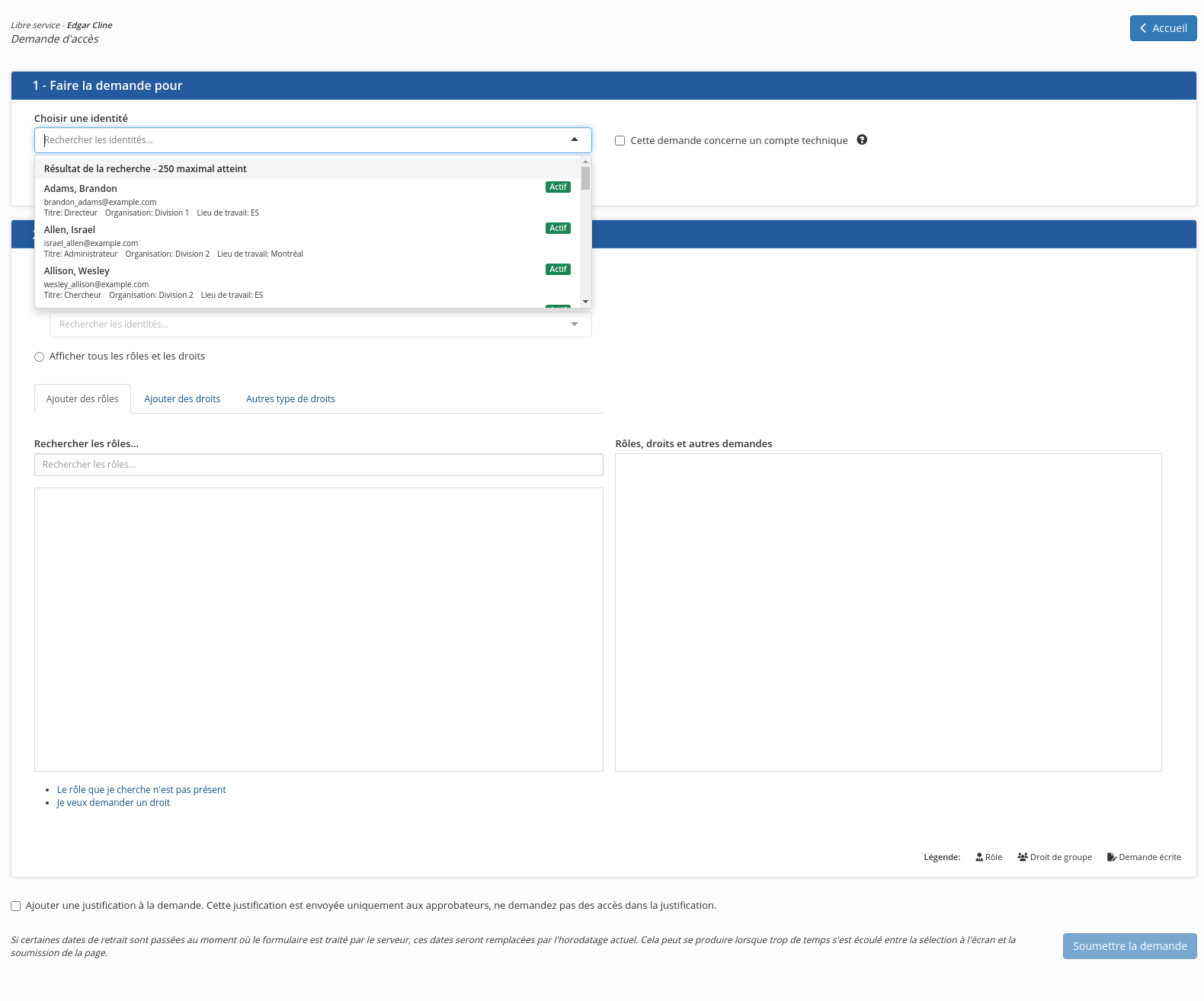1204x1001 pixels.
Task: Click the chevron icon in Accueil button
Action: pyautogui.click(x=1143, y=28)
